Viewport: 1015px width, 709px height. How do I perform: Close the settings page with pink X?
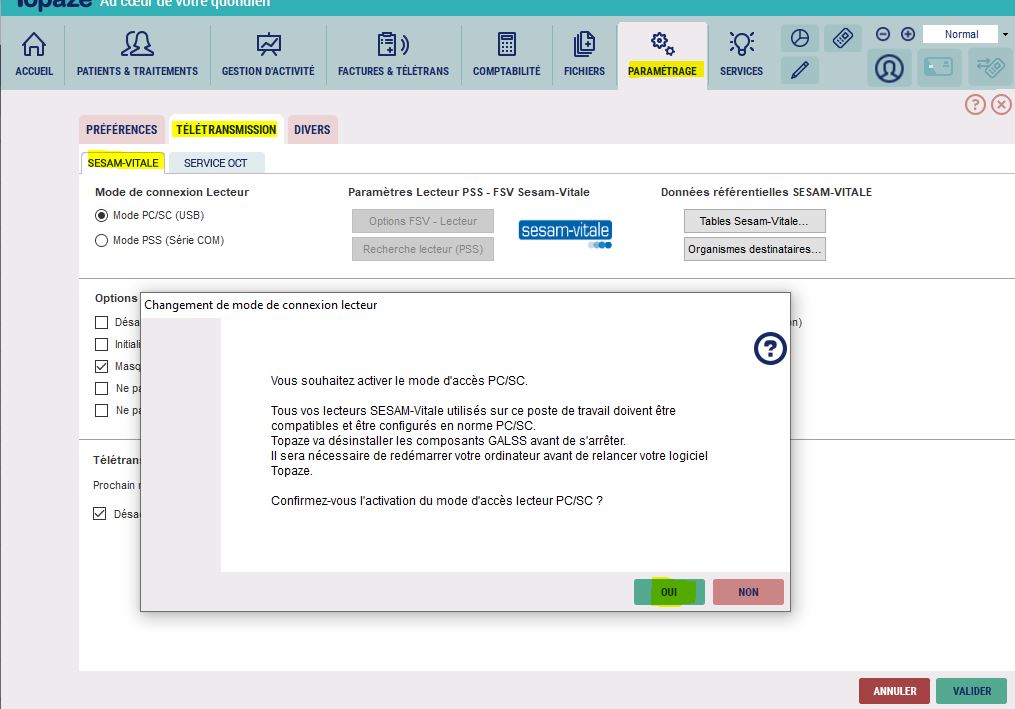click(1001, 104)
